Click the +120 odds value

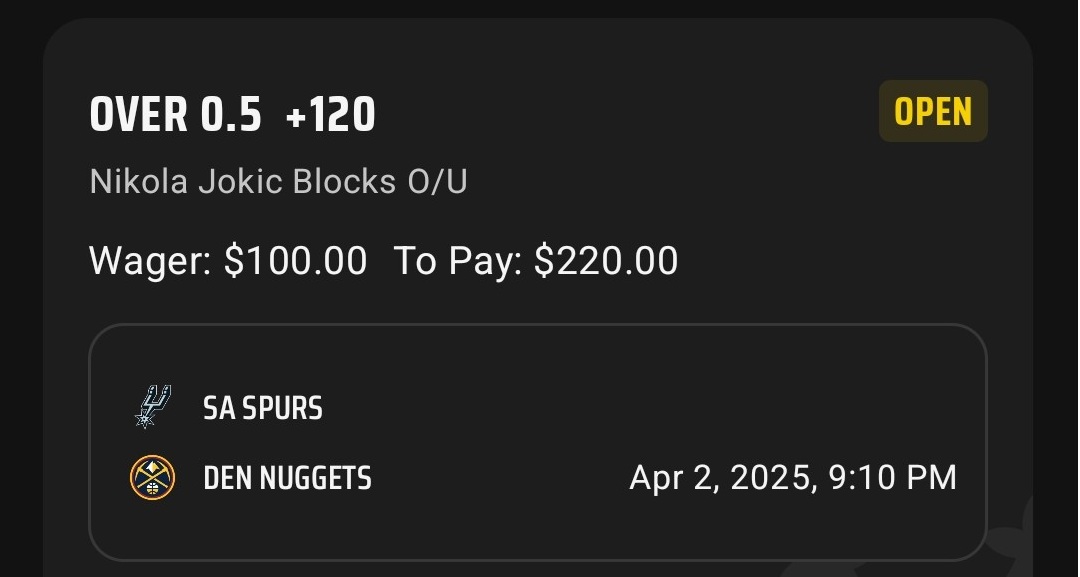pyautogui.click(x=333, y=114)
